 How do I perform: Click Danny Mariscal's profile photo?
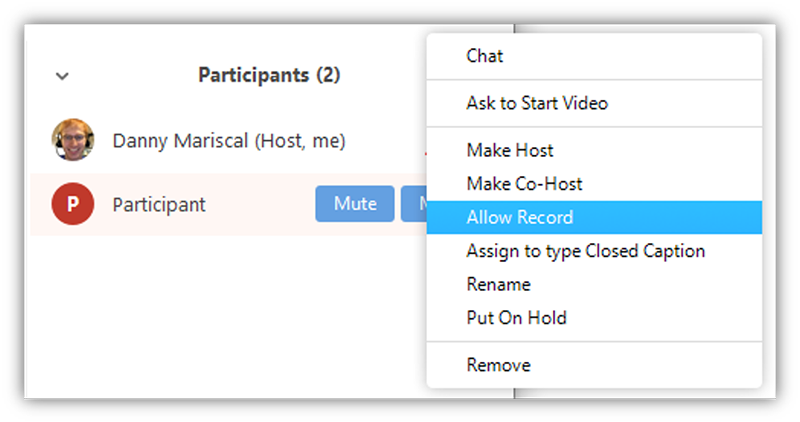point(73,141)
